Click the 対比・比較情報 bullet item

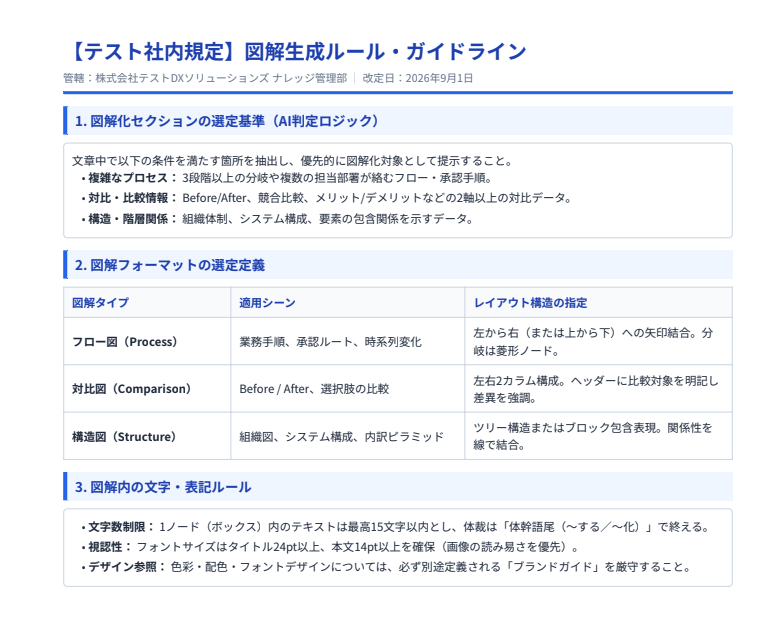[327, 198]
